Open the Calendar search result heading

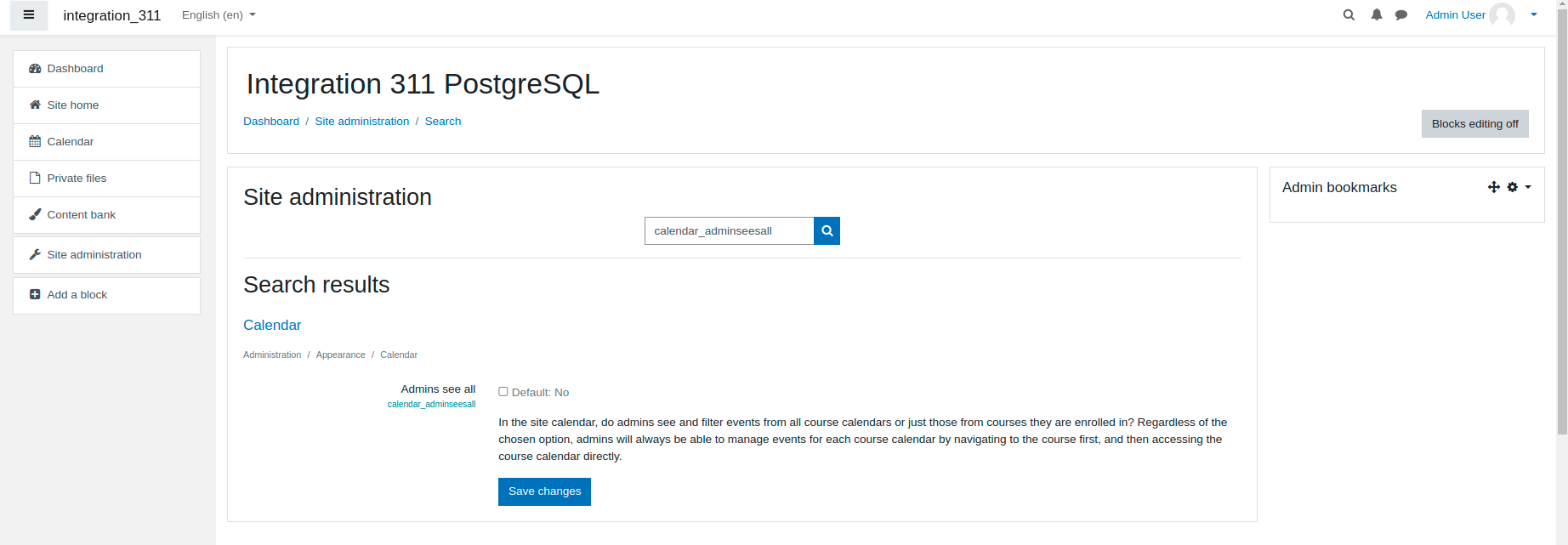click(x=272, y=326)
